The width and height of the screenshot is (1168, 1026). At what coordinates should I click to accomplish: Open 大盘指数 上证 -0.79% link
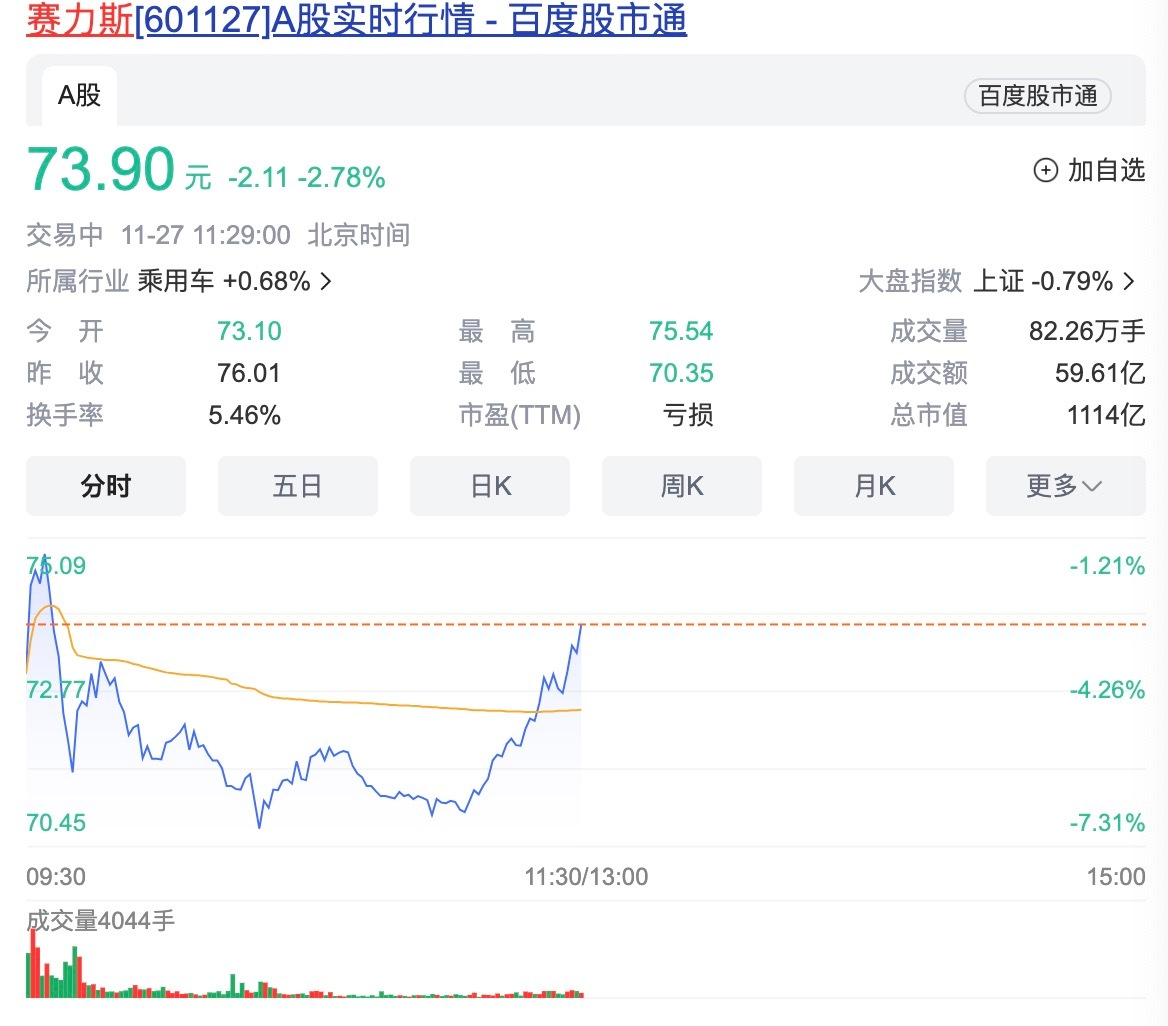coord(997,282)
